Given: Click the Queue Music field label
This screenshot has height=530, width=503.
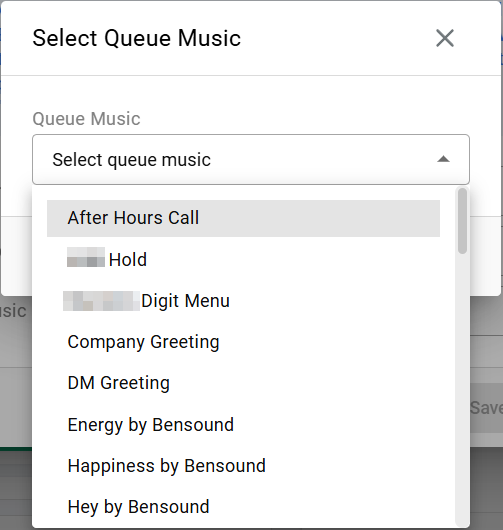Looking at the screenshot, I should (86, 119).
